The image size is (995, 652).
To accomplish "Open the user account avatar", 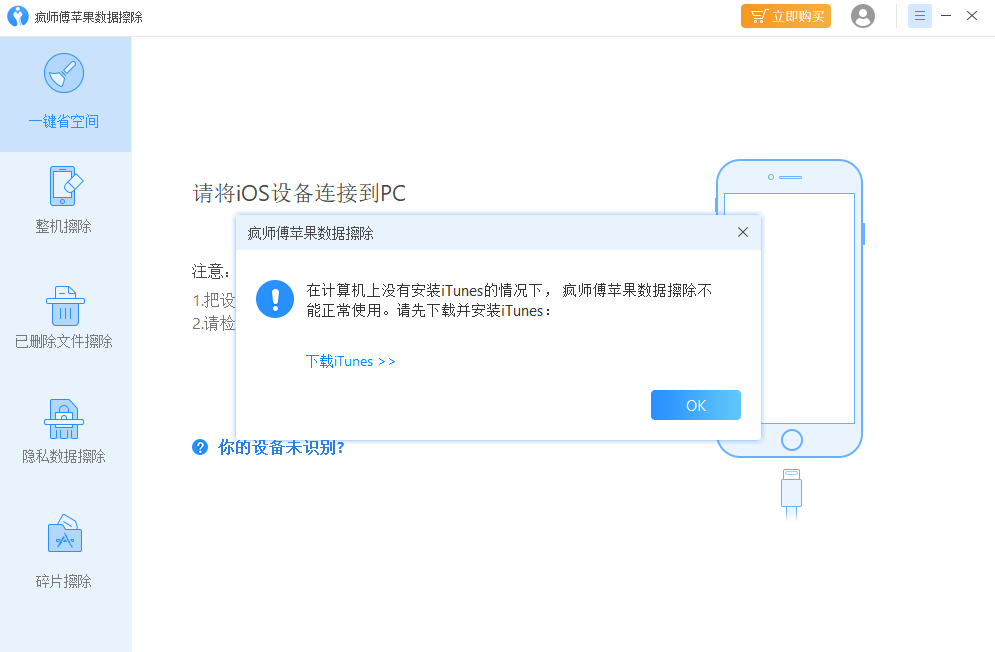I will (x=862, y=16).
